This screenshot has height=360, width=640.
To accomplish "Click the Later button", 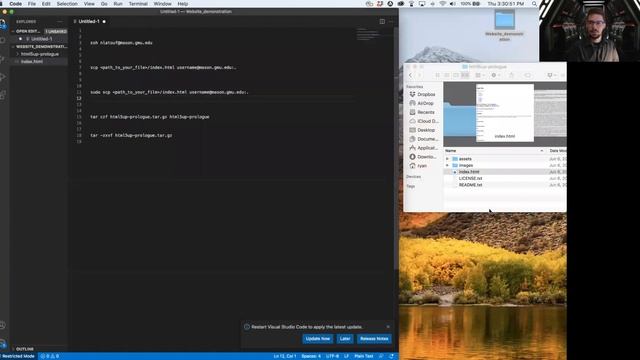I will coord(345,339).
